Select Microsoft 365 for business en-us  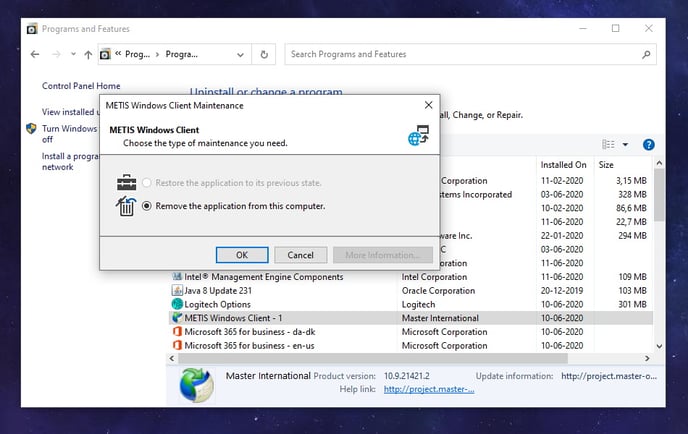[411, 345]
